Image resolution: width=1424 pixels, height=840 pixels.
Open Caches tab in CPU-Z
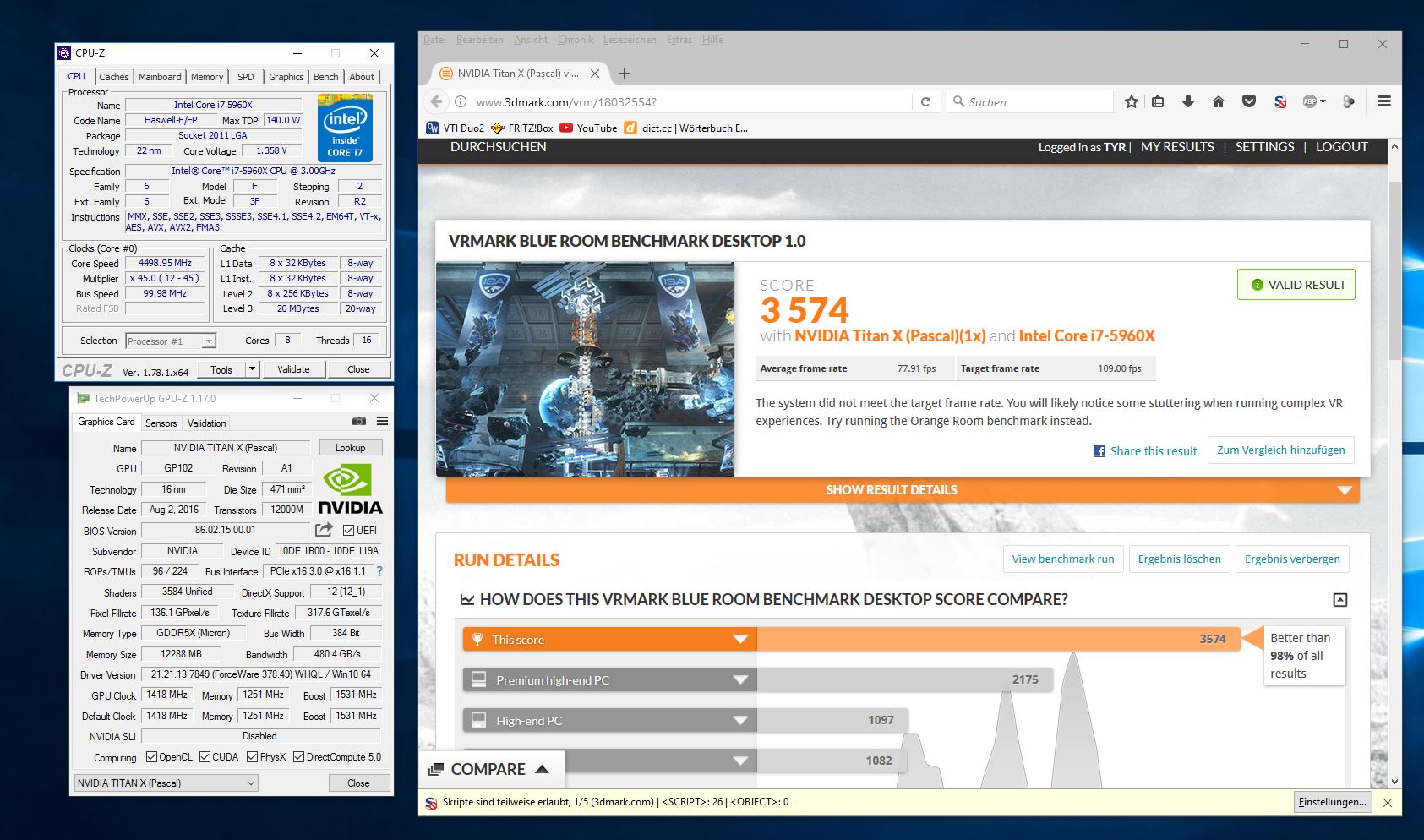pos(114,77)
